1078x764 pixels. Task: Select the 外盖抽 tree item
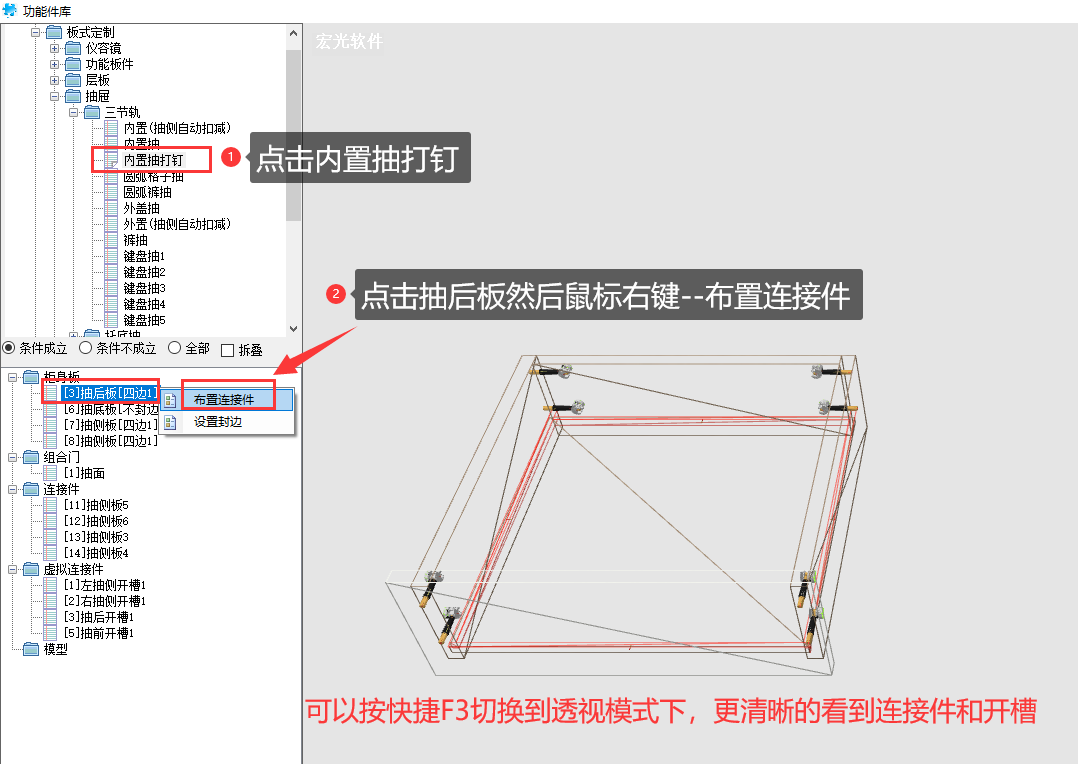click(142, 208)
